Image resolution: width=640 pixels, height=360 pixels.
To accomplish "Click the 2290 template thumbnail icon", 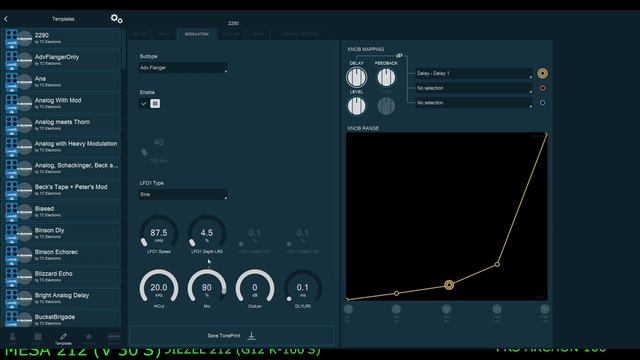I will point(18,38).
